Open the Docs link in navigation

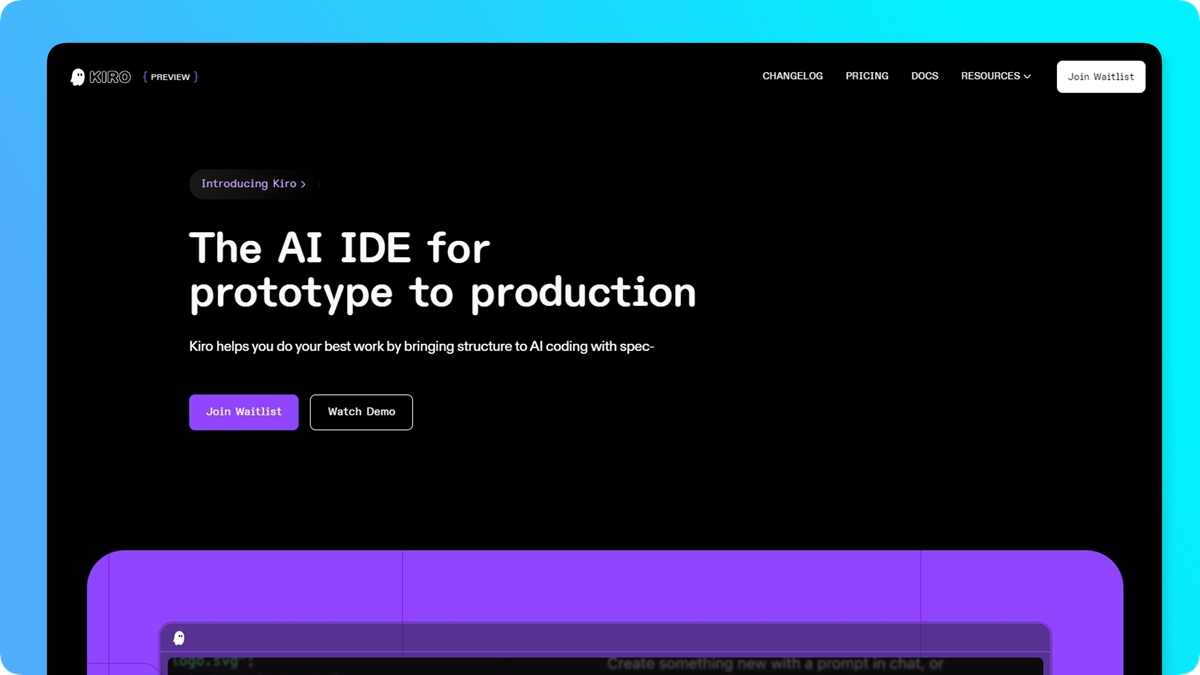(x=924, y=76)
